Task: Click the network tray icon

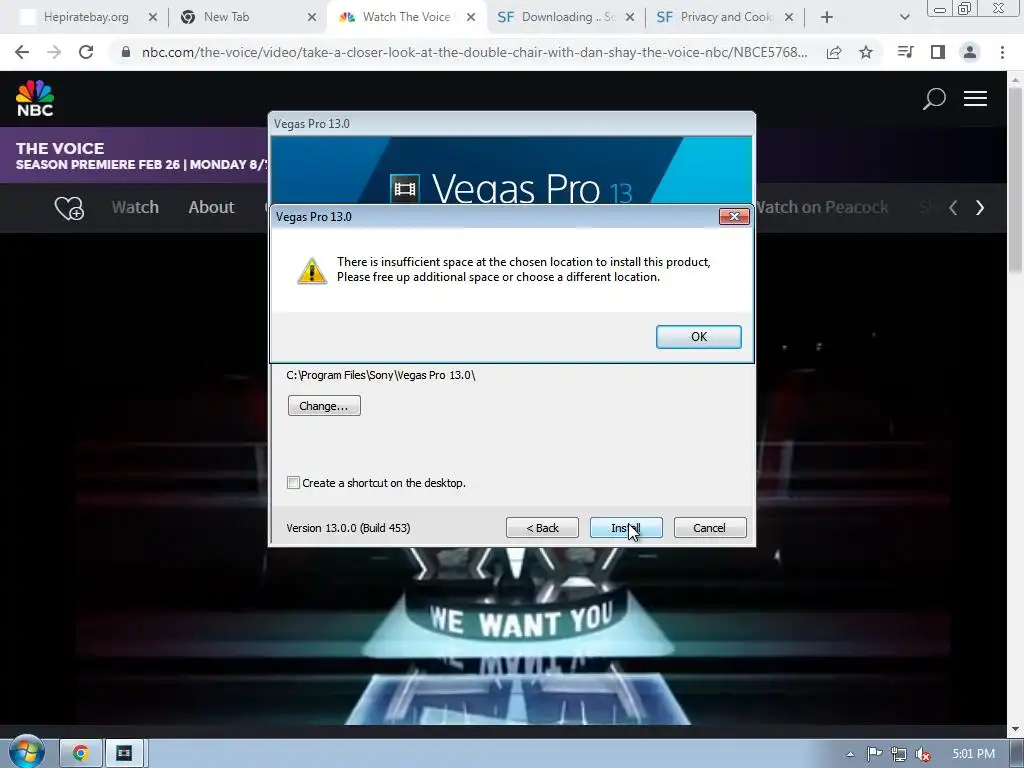Action: [899, 754]
